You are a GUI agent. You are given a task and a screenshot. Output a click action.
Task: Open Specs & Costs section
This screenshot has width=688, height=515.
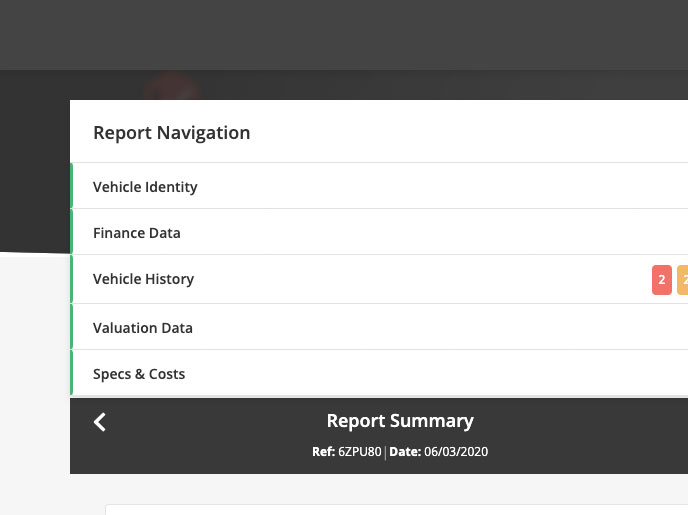[x=139, y=374]
